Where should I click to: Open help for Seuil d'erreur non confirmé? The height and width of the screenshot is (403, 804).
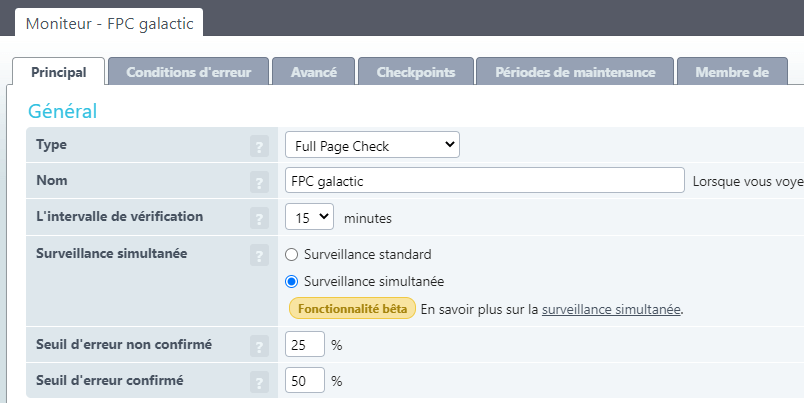click(x=259, y=346)
